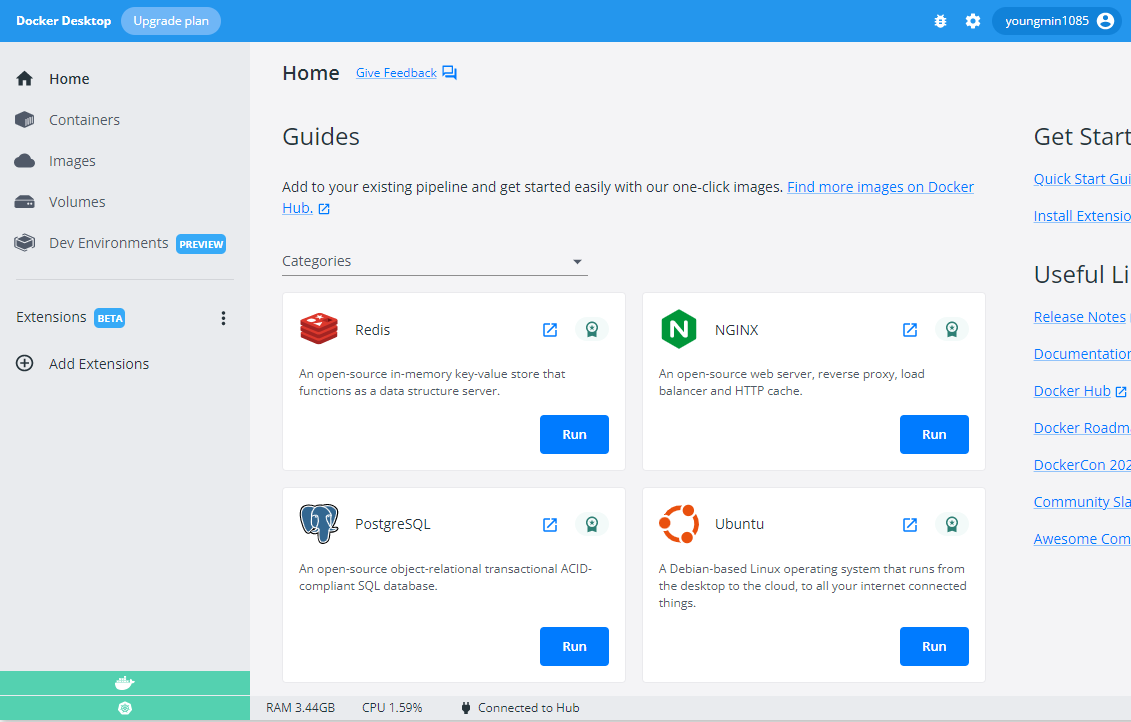Click the BETA badge beside Extensions
Image resolution: width=1131 pixels, height=722 pixels.
[x=110, y=318]
